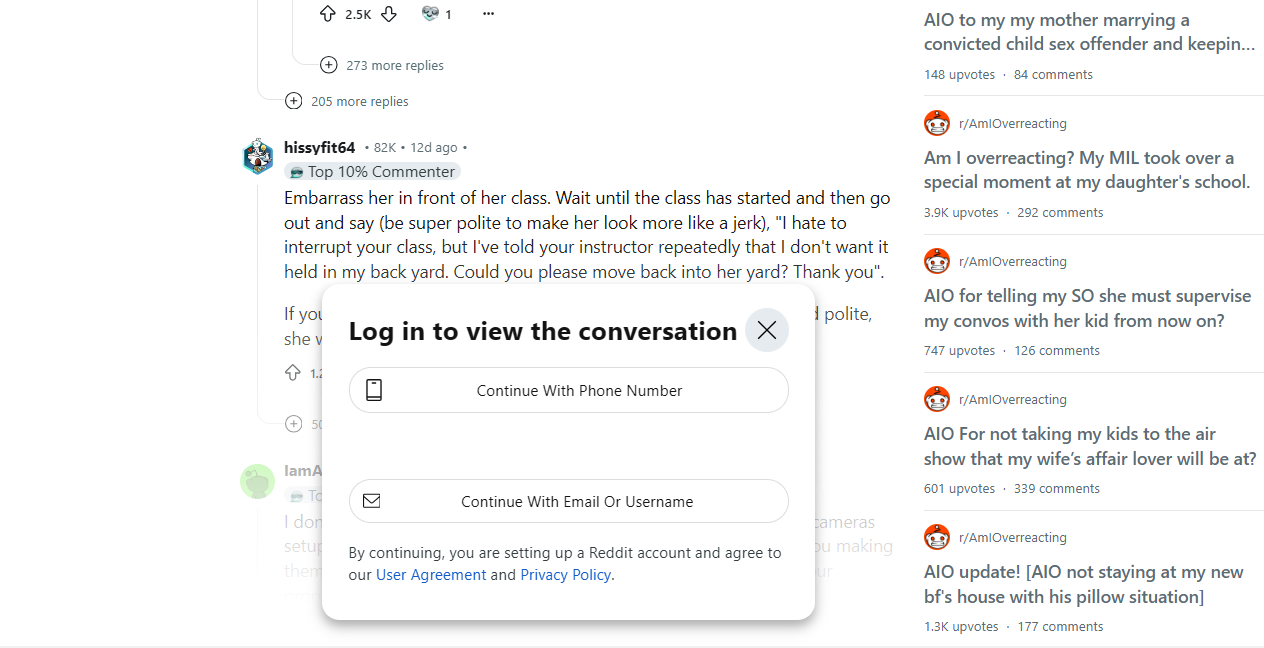
Task: Upvote hissyfit64's comment
Action: tap(292, 372)
